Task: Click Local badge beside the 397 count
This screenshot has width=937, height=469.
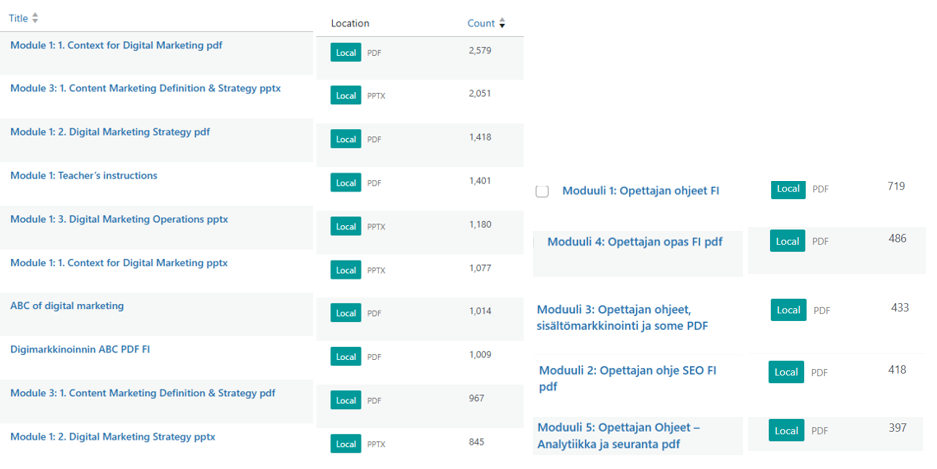Action: (x=786, y=430)
